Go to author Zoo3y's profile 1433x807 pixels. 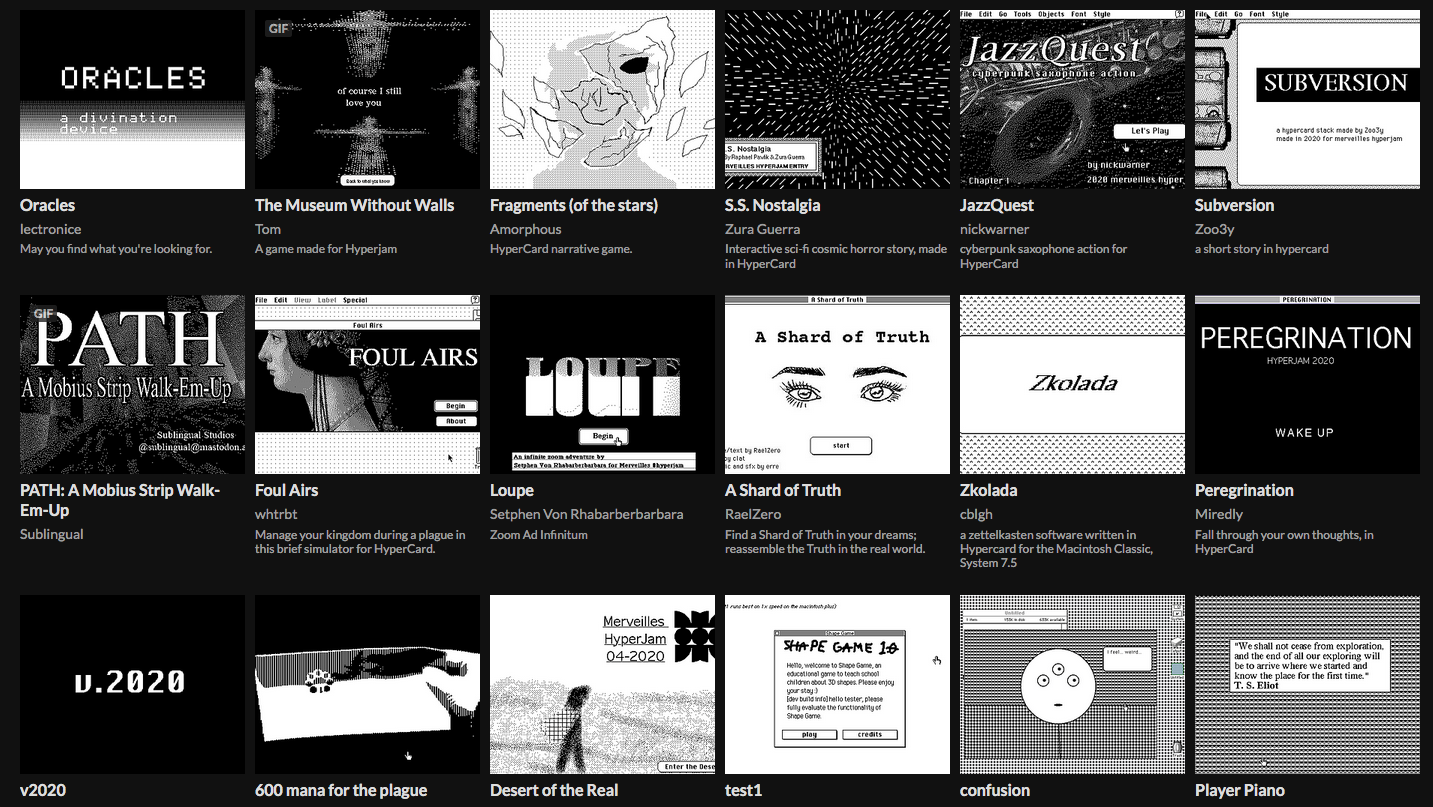tap(1215, 229)
